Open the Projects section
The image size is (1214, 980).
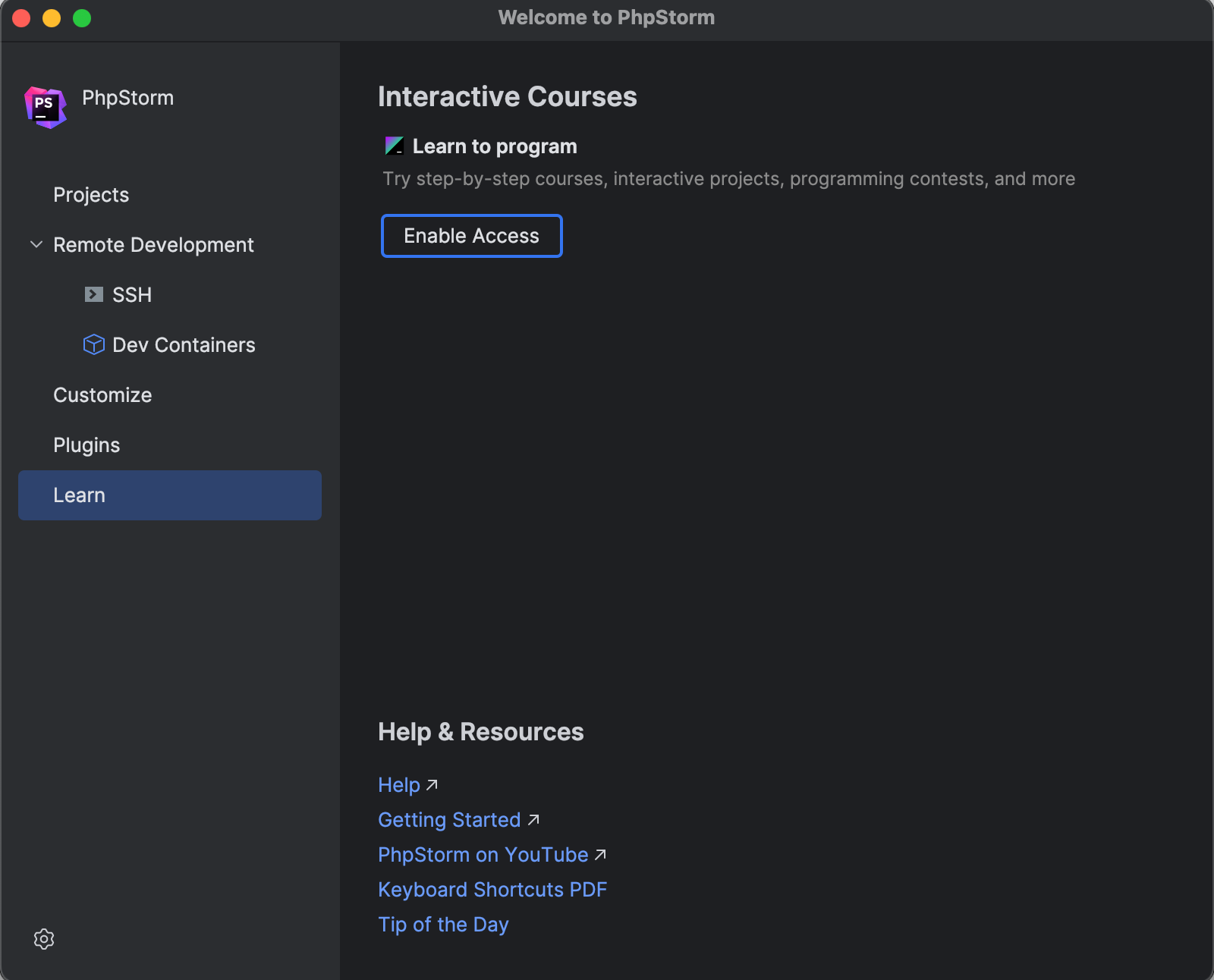tap(170, 195)
